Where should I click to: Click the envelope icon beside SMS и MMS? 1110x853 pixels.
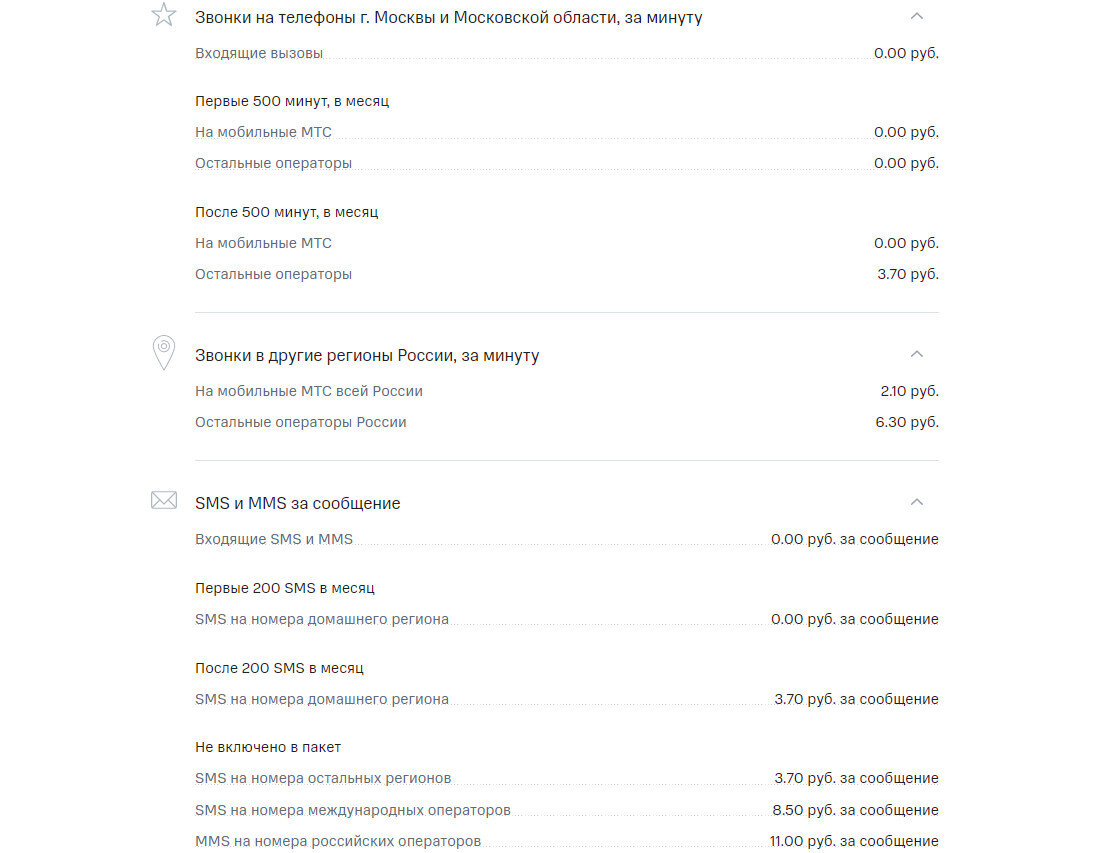pyautogui.click(x=164, y=500)
